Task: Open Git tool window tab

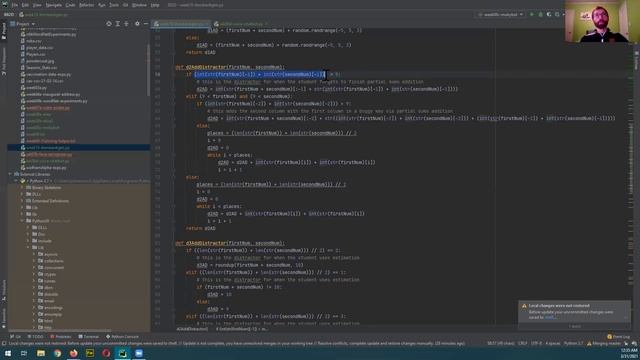Action: pyautogui.click(x=16, y=337)
